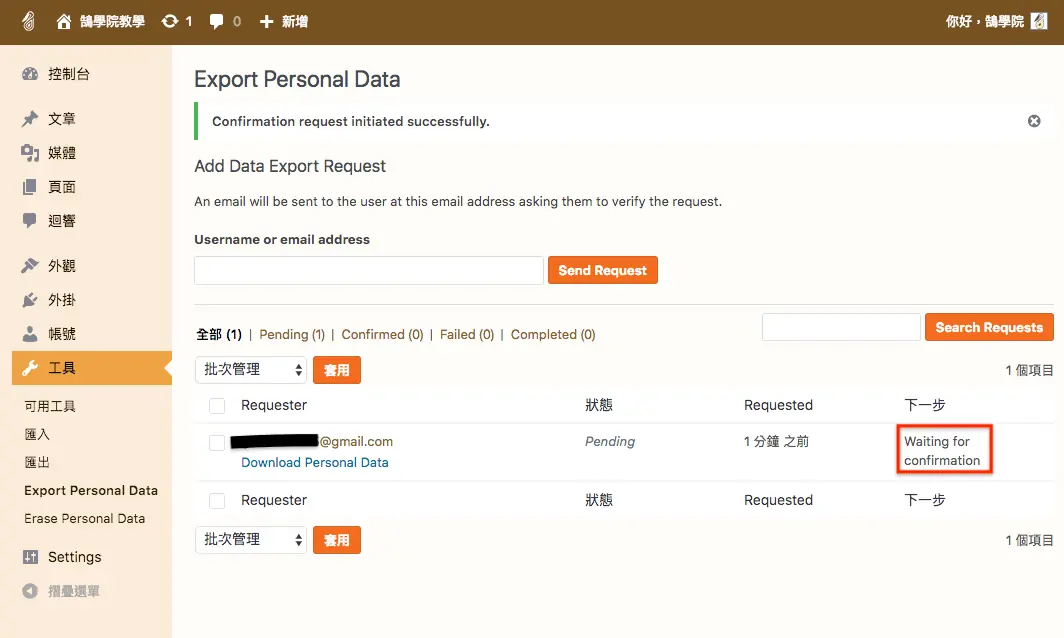Filter requests by Confirmed (0)
The image size is (1064, 638).
pyautogui.click(x=382, y=335)
